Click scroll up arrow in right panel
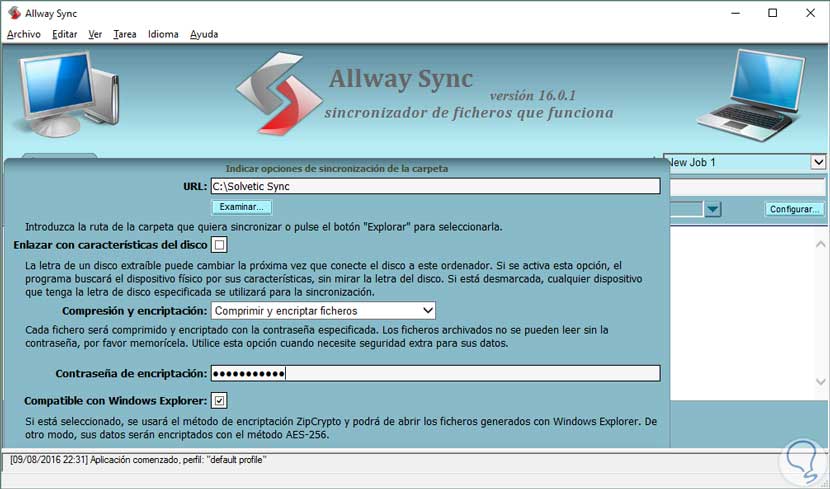The width and height of the screenshot is (830, 489). [820, 244]
